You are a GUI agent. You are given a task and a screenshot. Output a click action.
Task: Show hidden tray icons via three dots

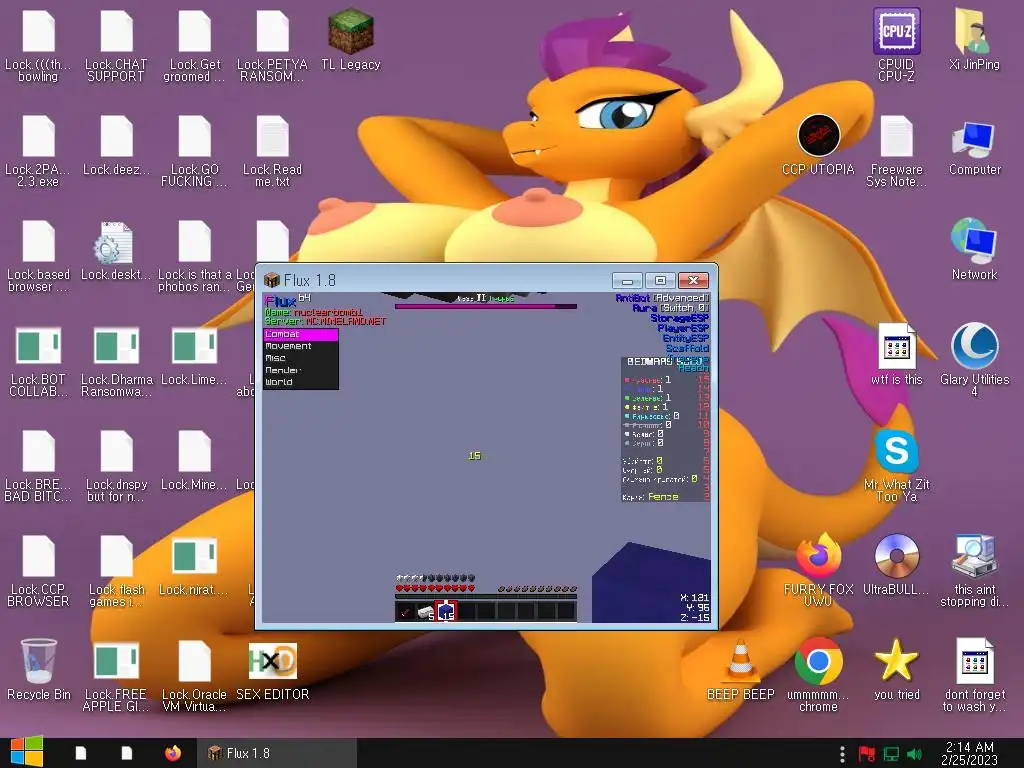point(842,754)
